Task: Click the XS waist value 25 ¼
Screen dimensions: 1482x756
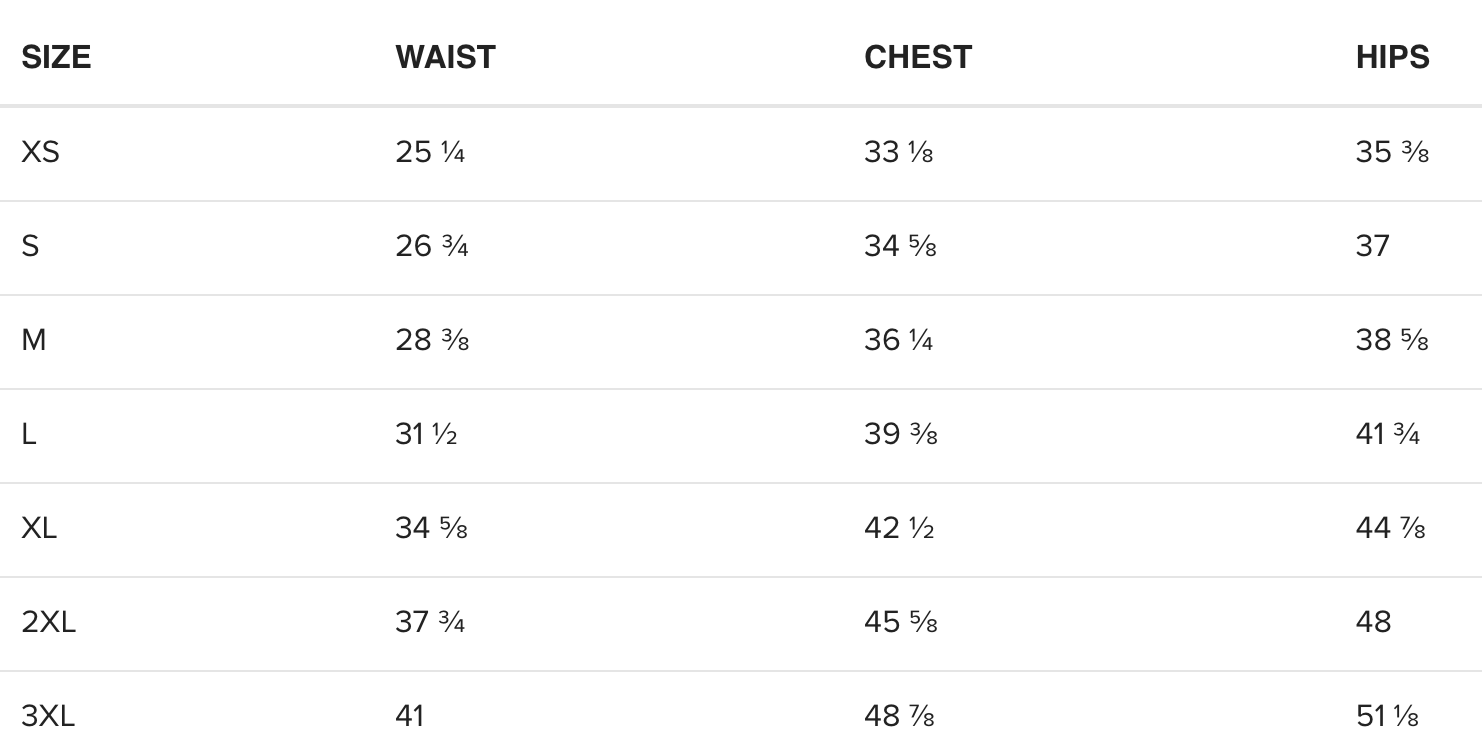Action: pyautogui.click(x=430, y=152)
